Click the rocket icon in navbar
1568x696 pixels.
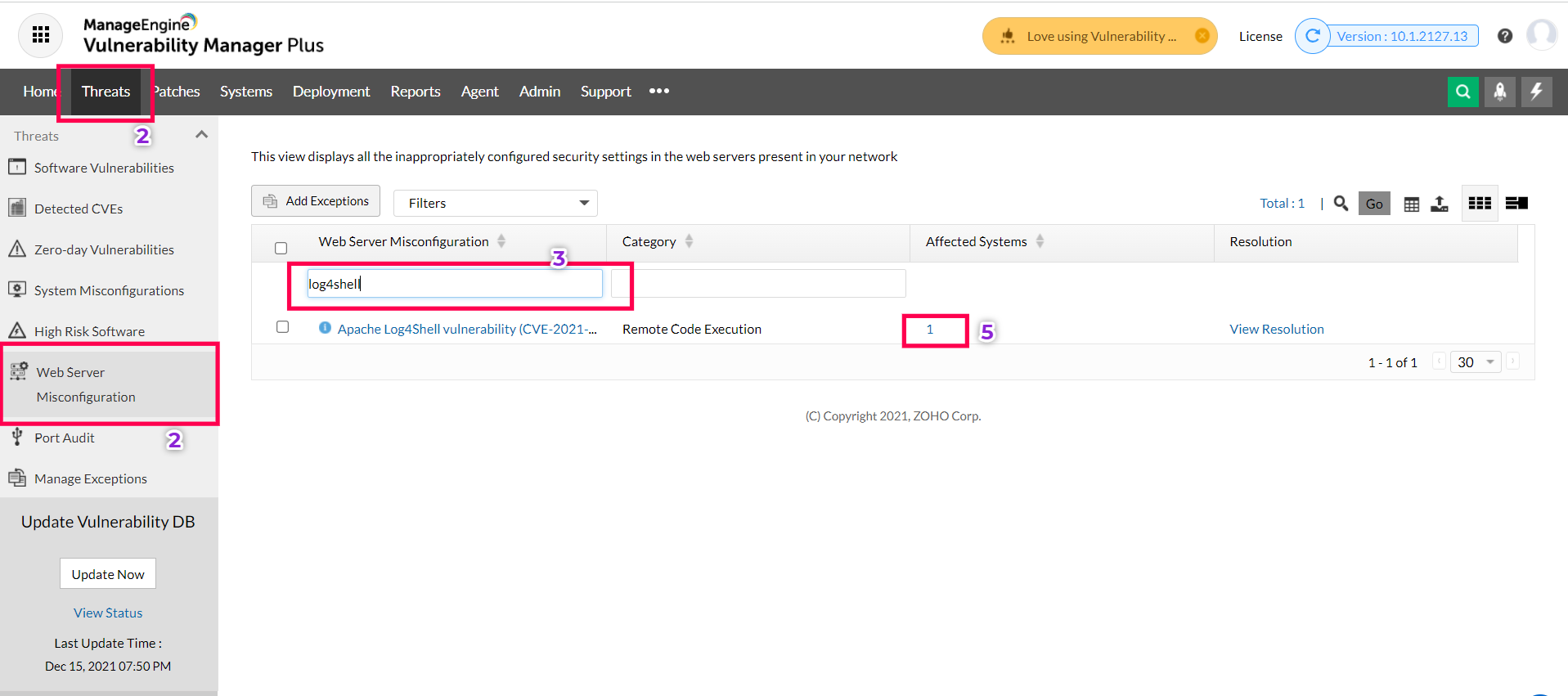tap(1500, 92)
